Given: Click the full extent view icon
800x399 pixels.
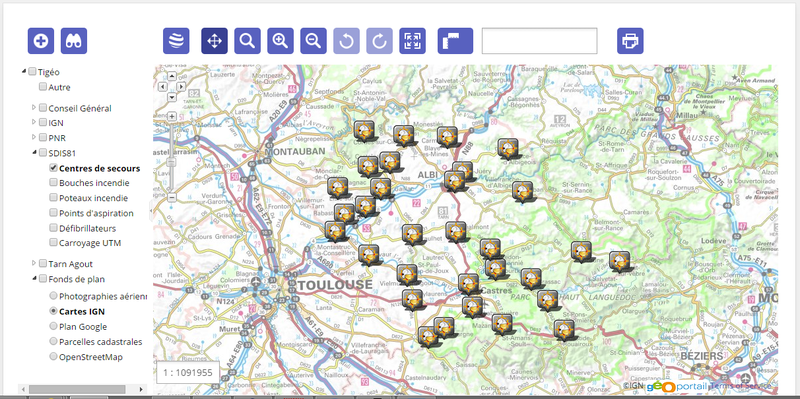Looking at the screenshot, I should tap(412, 41).
